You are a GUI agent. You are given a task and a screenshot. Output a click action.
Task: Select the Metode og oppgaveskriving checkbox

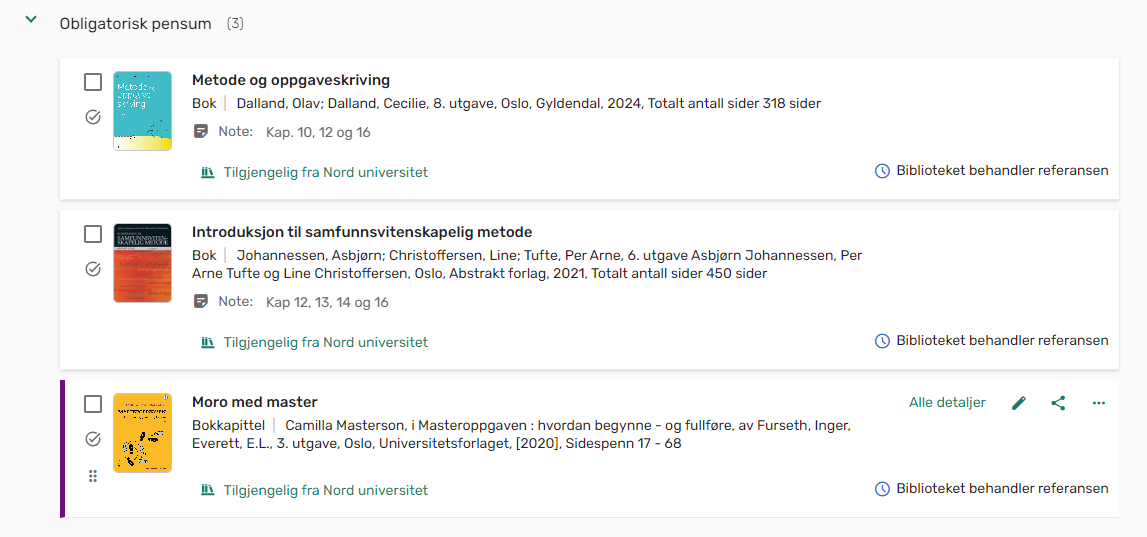pos(93,82)
